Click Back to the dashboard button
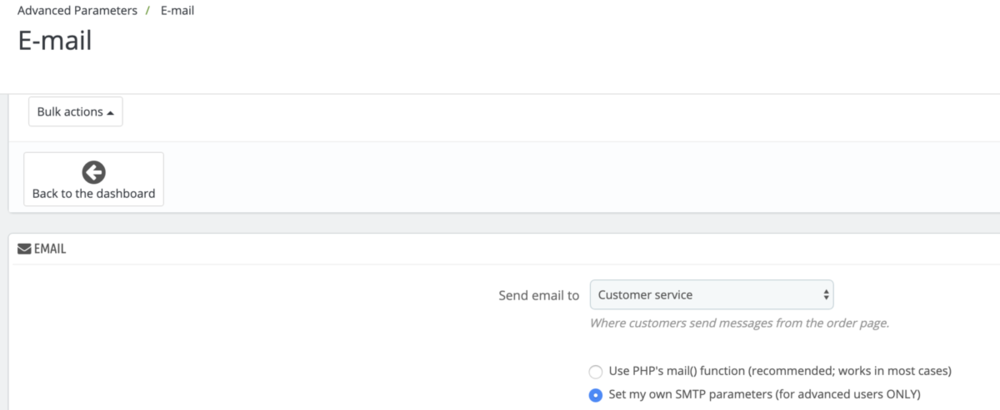This screenshot has width=1000, height=410. (x=94, y=180)
